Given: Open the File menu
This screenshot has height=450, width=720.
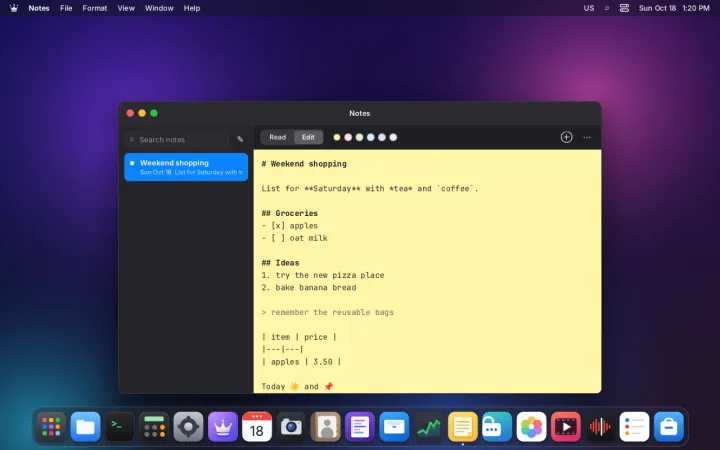Looking at the screenshot, I should pyautogui.click(x=66, y=8).
